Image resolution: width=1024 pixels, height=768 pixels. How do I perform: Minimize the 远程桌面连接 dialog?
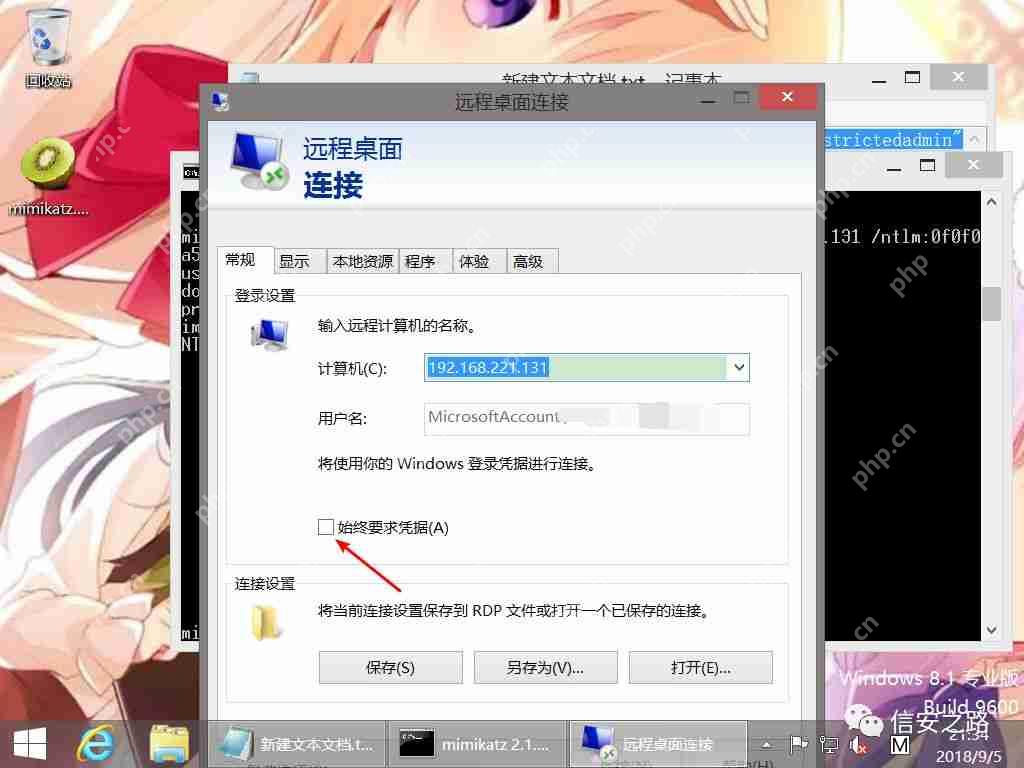click(x=708, y=100)
